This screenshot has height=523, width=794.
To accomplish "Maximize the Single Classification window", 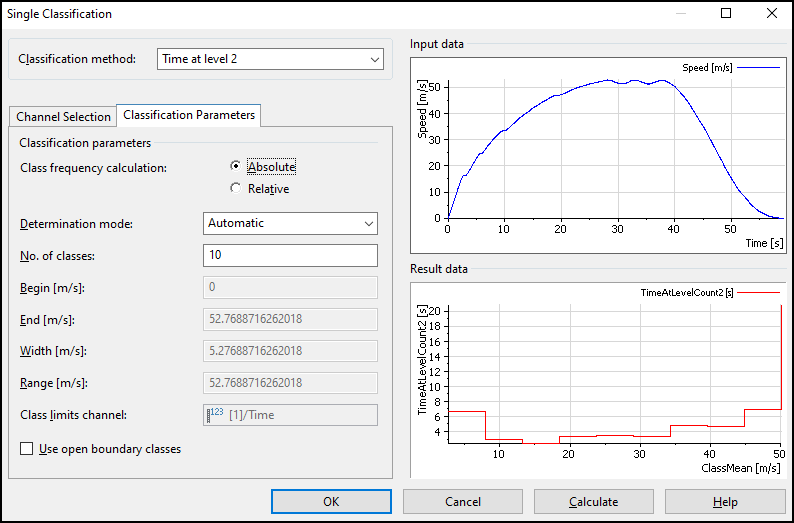I will [x=726, y=14].
